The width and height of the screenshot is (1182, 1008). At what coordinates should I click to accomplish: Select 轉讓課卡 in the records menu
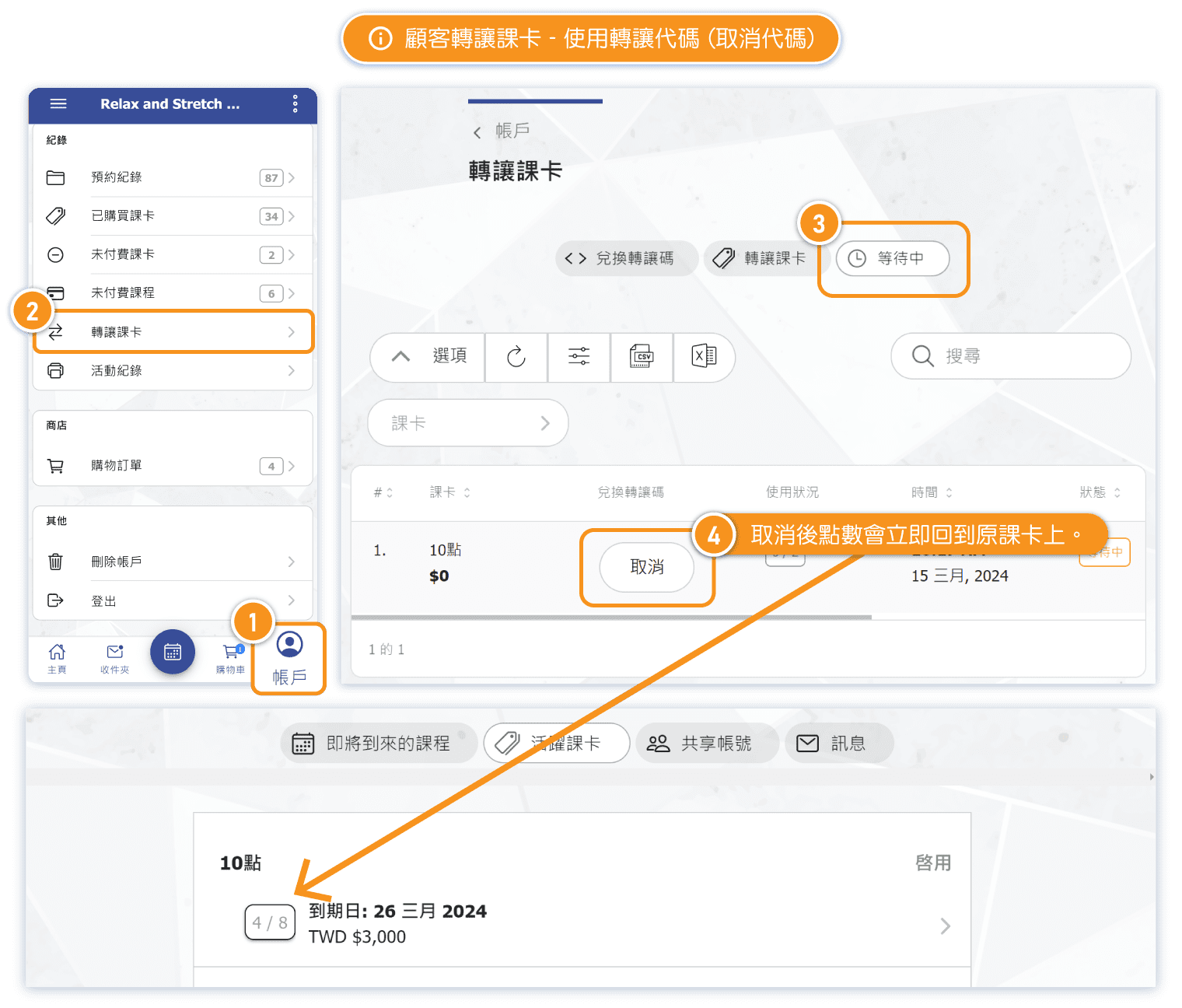click(173, 332)
